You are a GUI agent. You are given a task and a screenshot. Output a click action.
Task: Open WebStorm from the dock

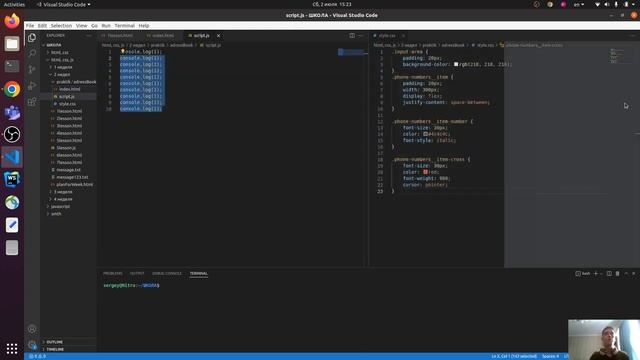tap(12, 180)
